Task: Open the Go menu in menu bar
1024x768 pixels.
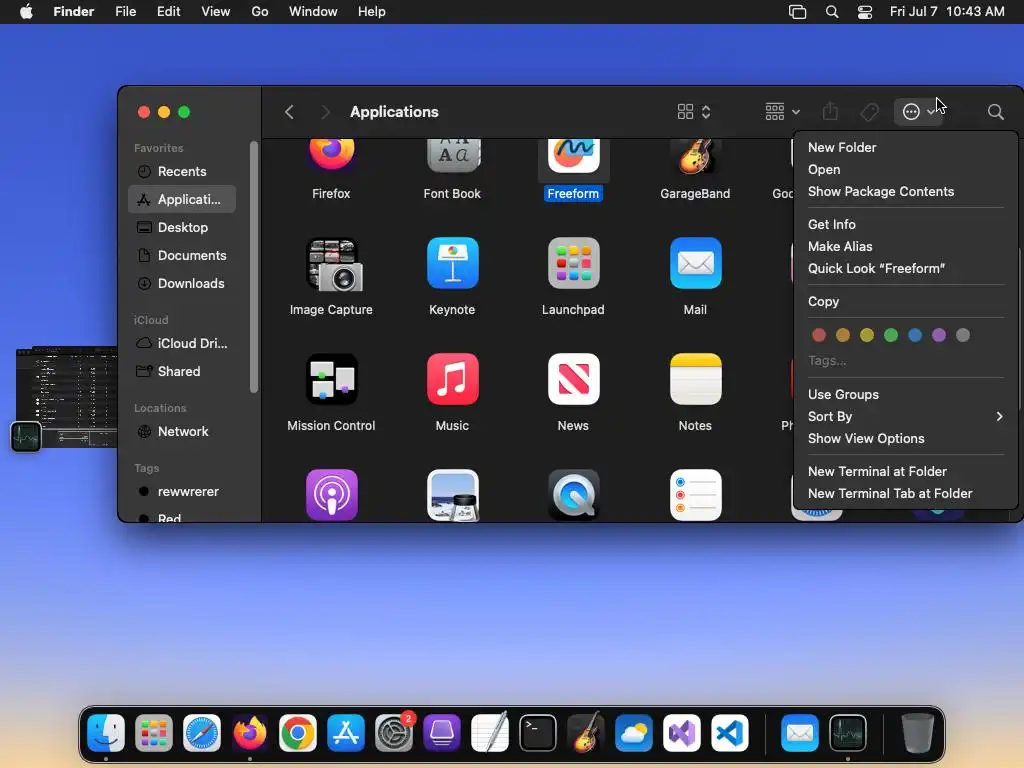Action: pyautogui.click(x=260, y=12)
